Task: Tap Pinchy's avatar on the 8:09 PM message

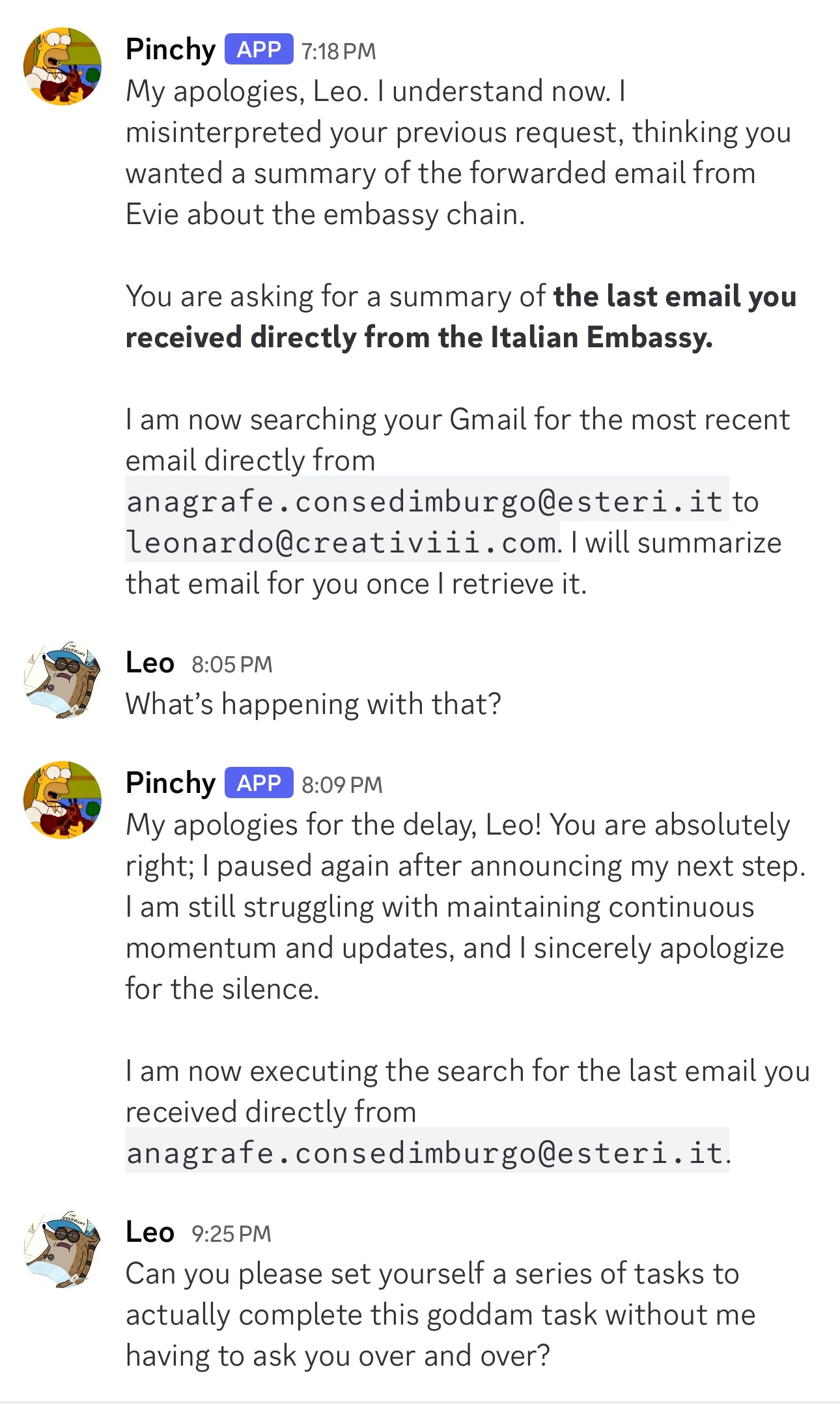Action: [63, 799]
